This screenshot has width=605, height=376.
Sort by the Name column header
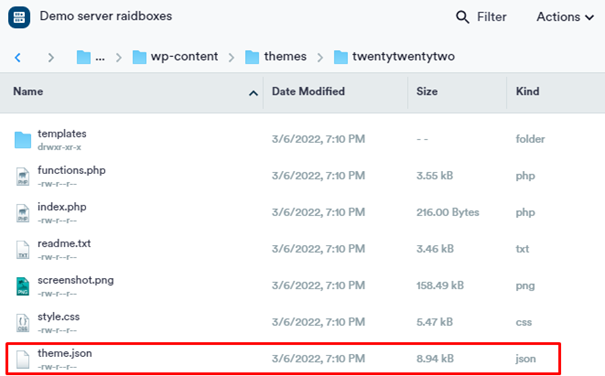(x=28, y=91)
